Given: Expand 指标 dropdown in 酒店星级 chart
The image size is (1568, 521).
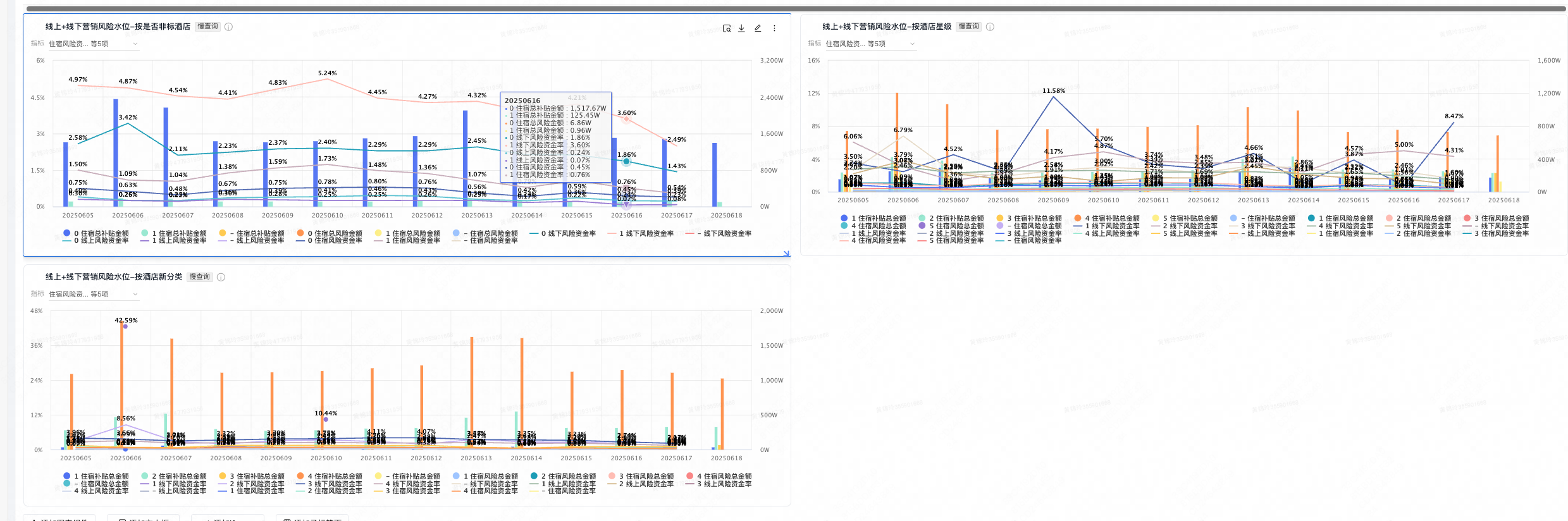Looking at the screenshot, I should click(x=870, y=44).
